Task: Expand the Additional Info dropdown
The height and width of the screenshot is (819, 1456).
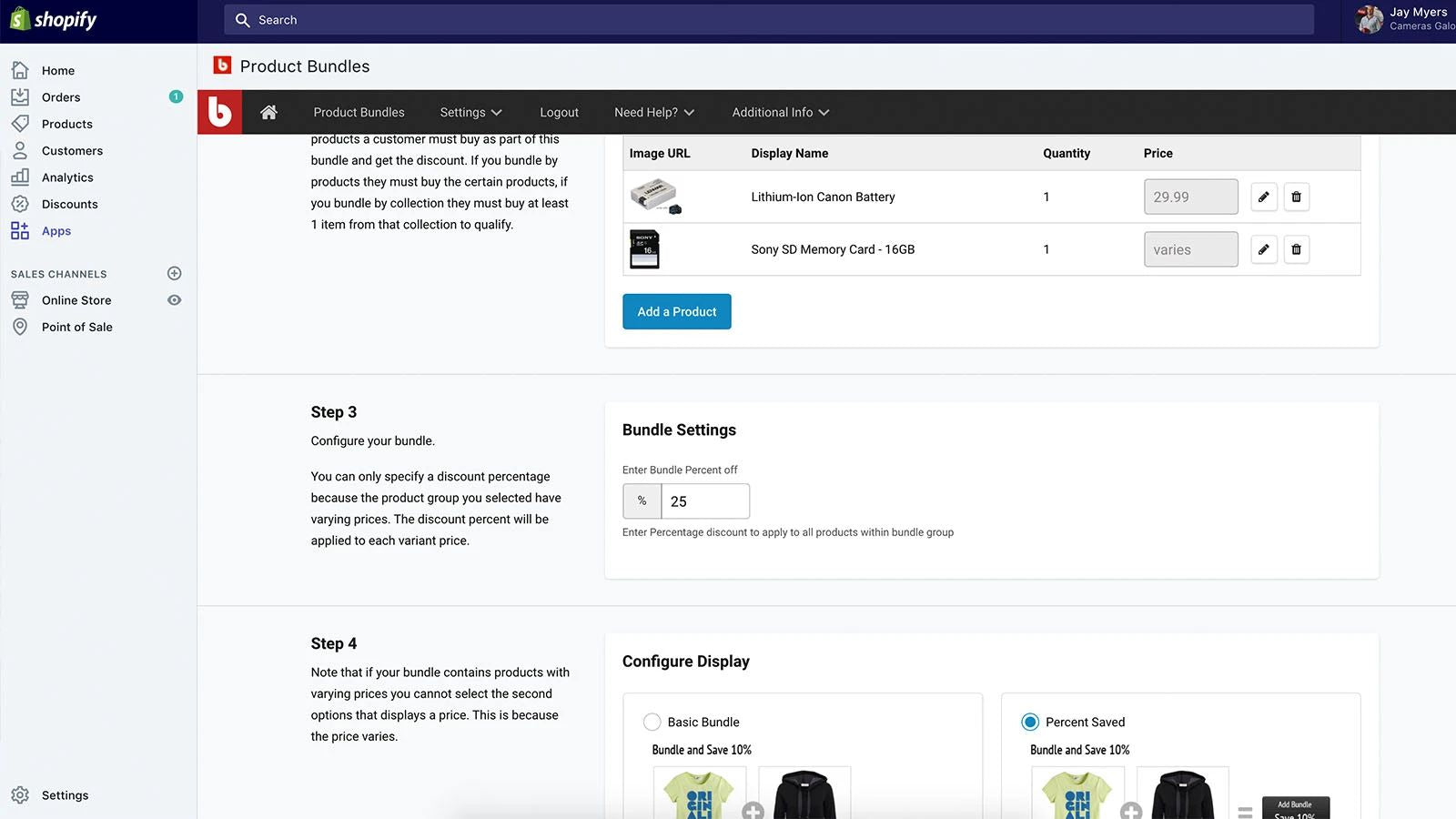Action: pyautogui.click(x=780, y=112)
